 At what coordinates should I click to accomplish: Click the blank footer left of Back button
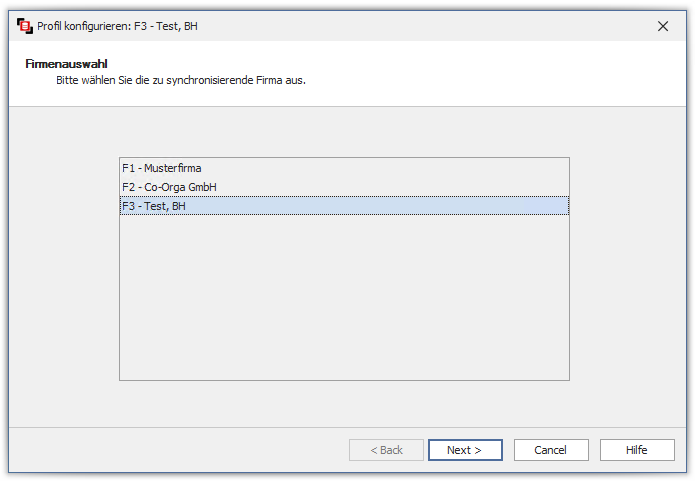(x=180, y=450)
